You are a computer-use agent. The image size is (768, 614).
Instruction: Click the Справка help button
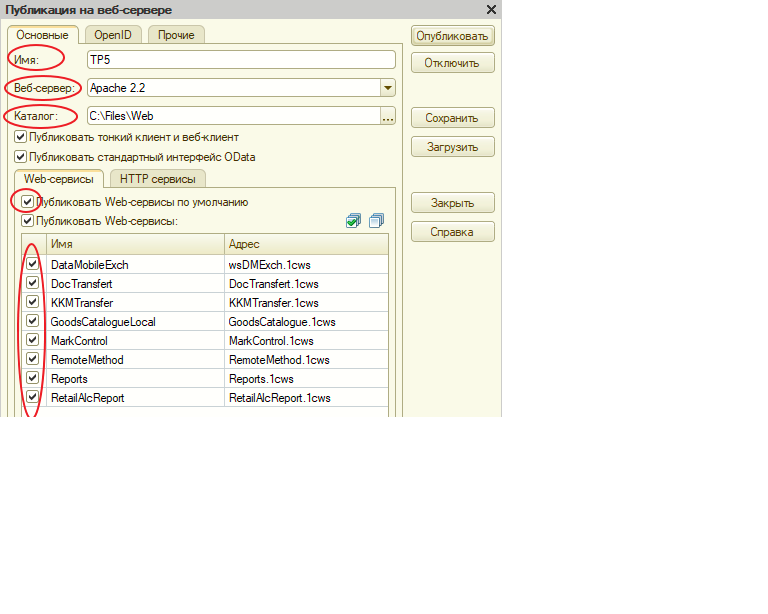[452, 232]
